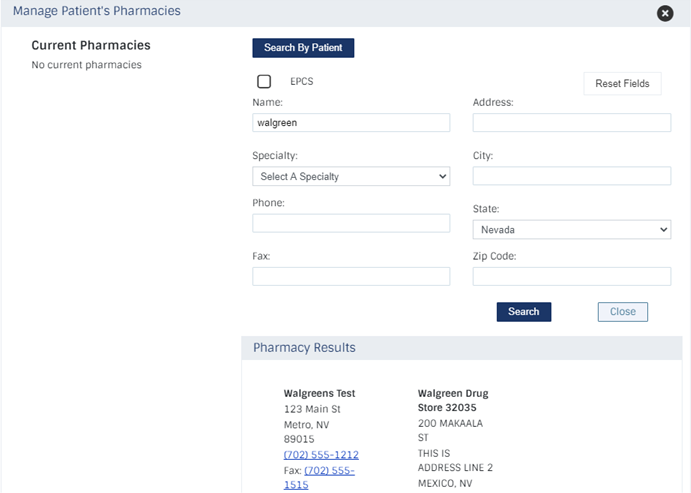Screen dimensions: 691x493
Task: Select the Walgreens Test pharmacy result
Action: [319, 393]
